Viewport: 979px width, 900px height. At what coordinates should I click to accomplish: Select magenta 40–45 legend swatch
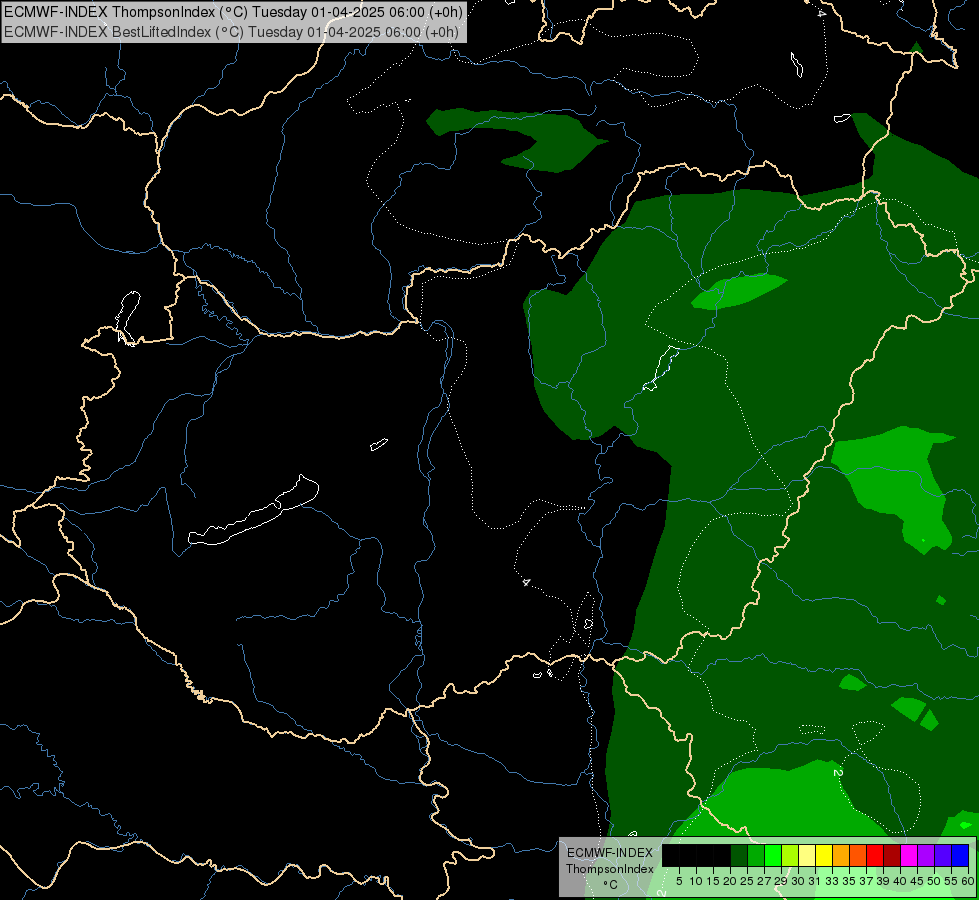tap(909, 855)
